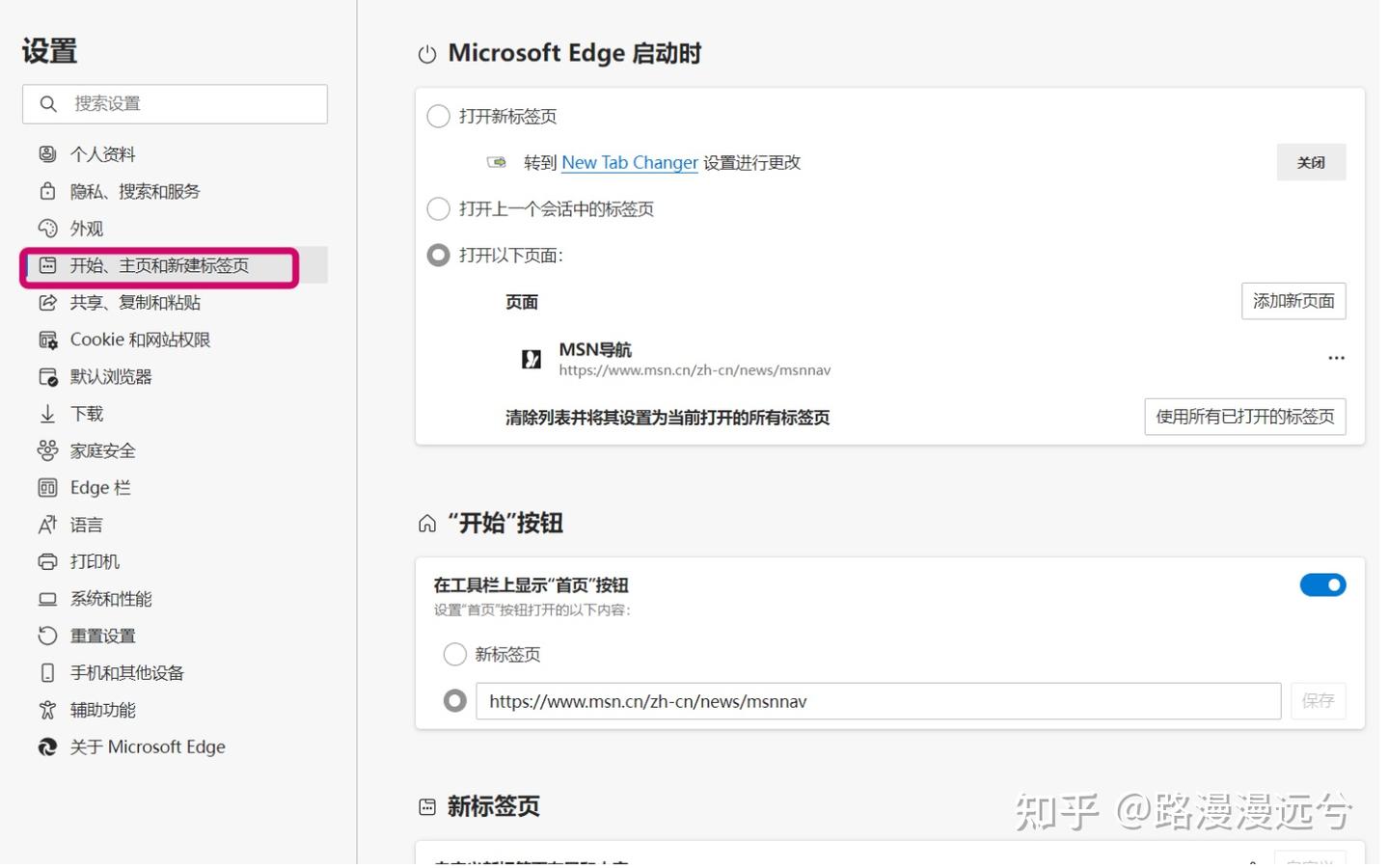Click the Edge 栏 sidebar icon

[x=47, y=487]
